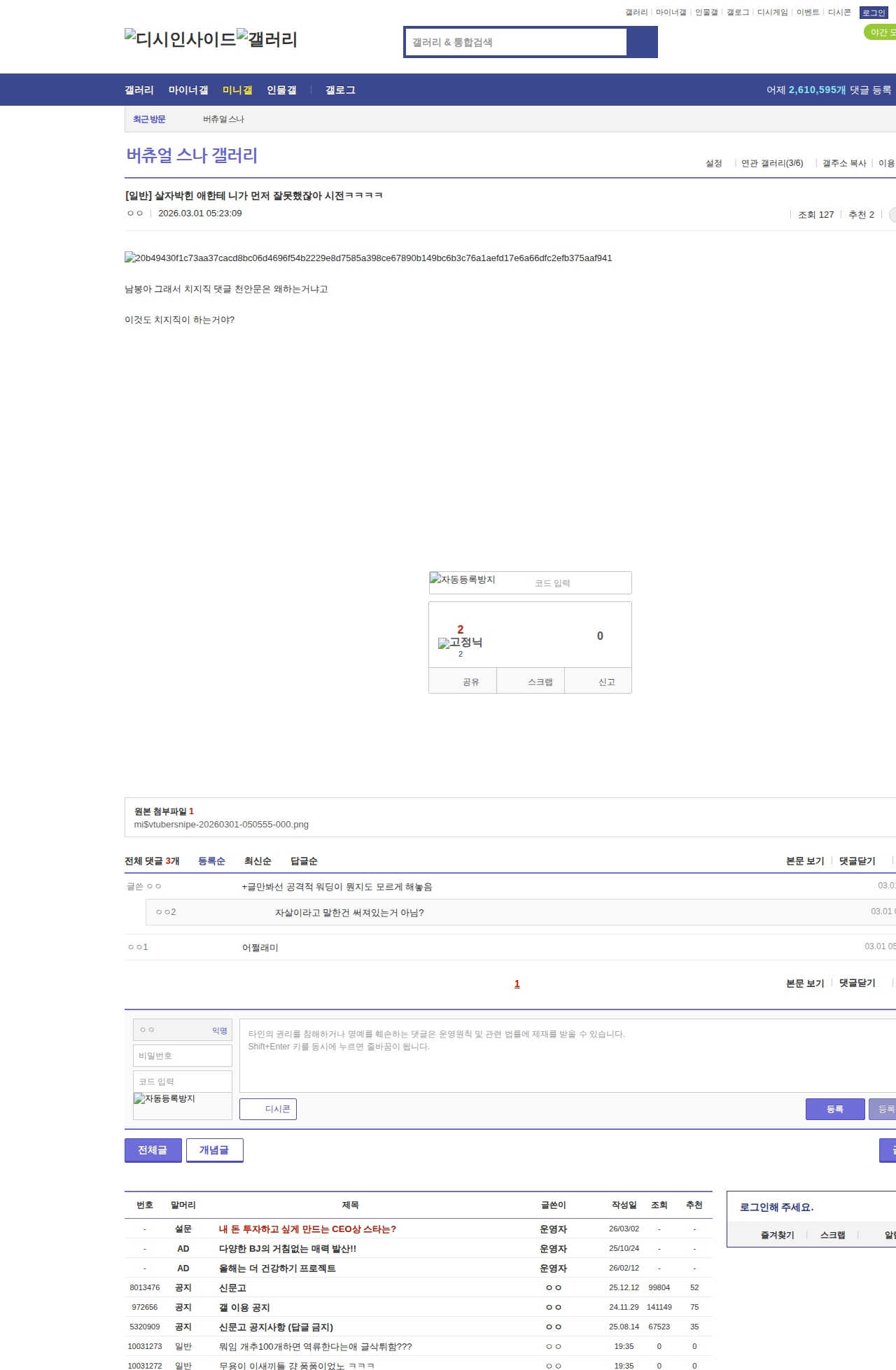Click the solid blue 등록 submit button

click(835, 1109)
